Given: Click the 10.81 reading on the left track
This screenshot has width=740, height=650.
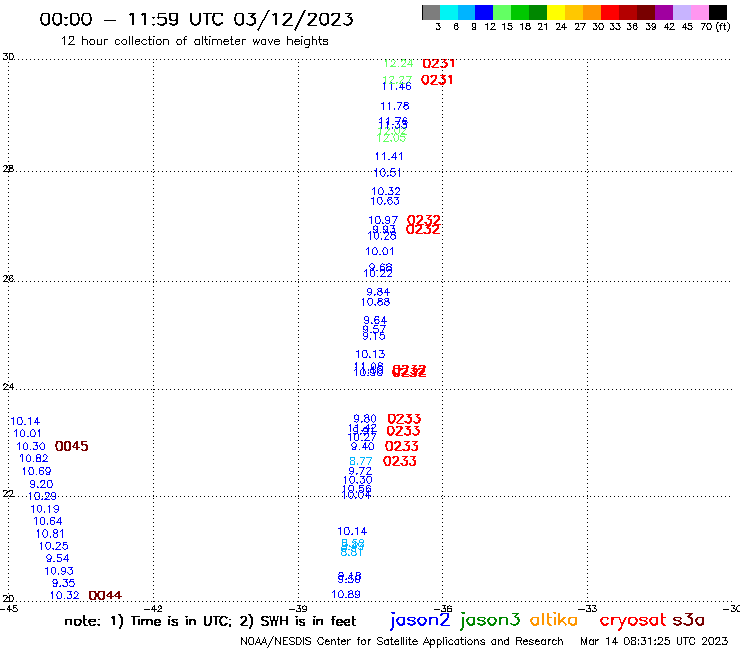Looking at the screenshot, I should pyautogui.click(x=50, y=533).
